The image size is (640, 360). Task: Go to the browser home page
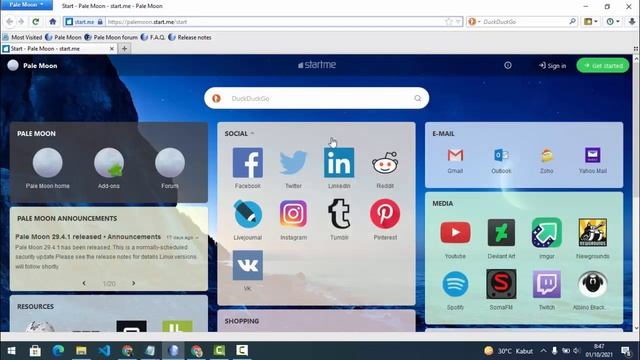53,22
